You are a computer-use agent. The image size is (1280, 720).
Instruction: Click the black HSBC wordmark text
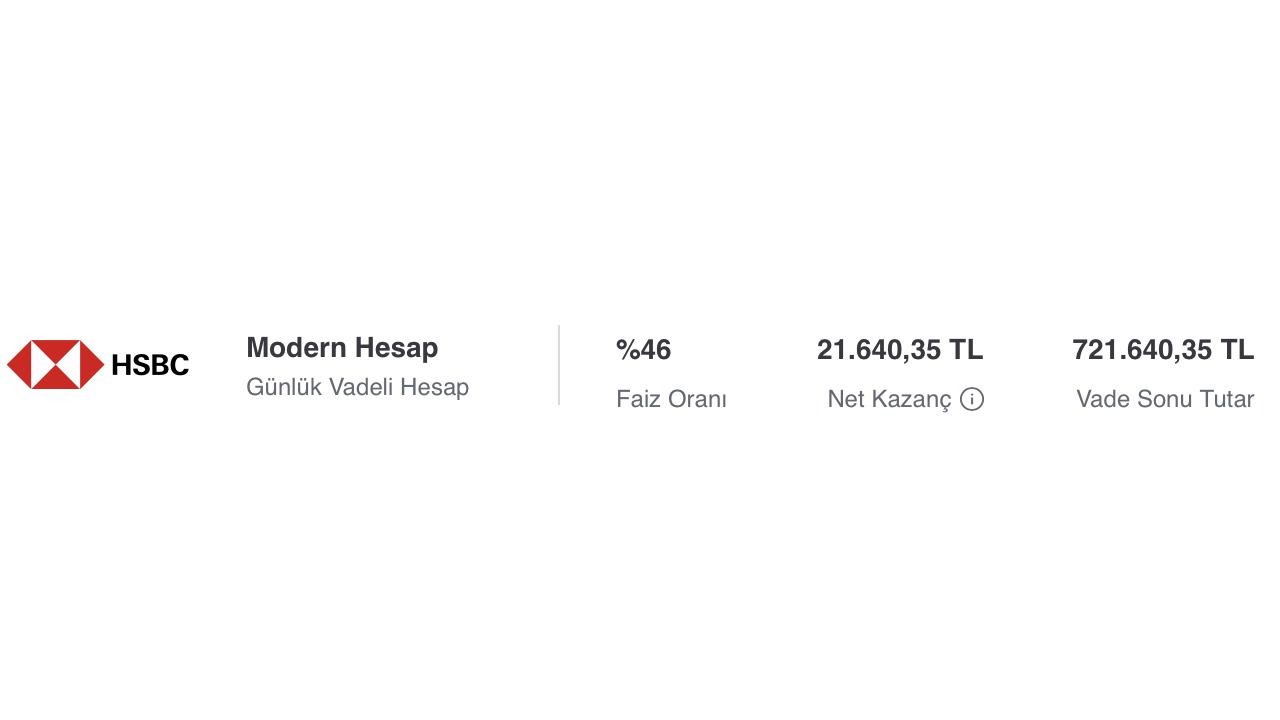[x=150, y=365]
